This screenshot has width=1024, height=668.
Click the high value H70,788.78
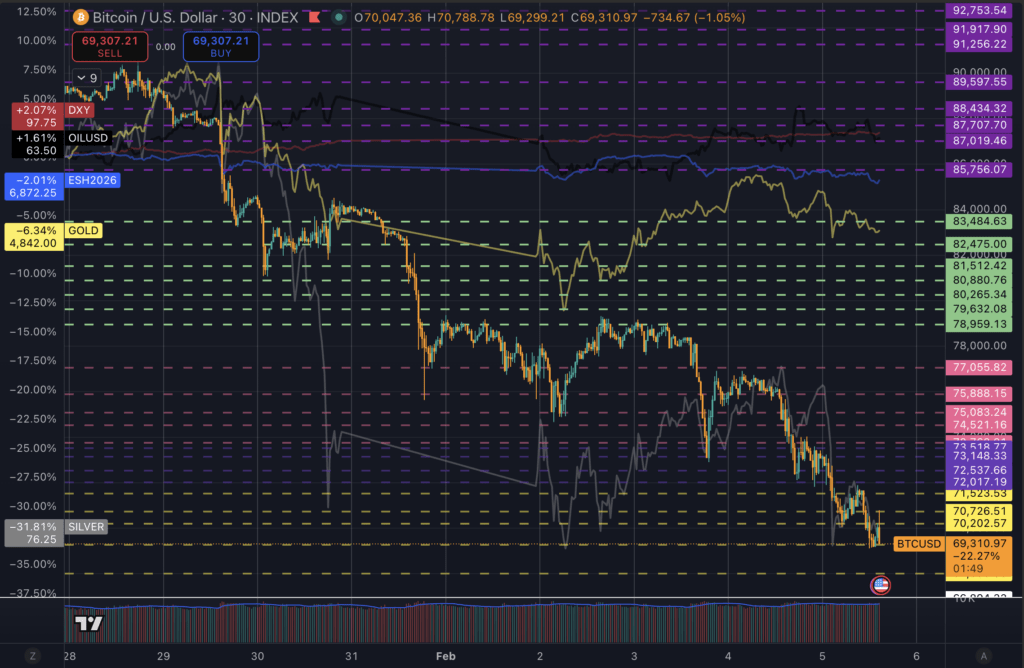461,18
